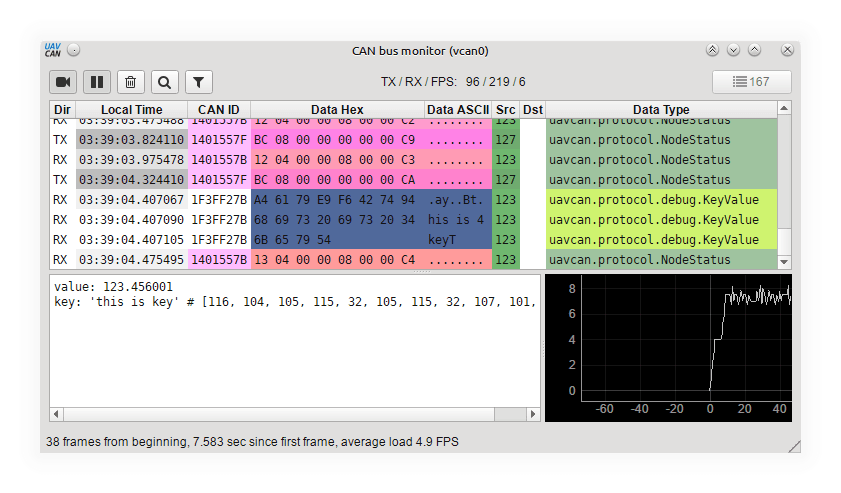
Task: Close the CAN bus monitor window
Action: click(787, 50)
